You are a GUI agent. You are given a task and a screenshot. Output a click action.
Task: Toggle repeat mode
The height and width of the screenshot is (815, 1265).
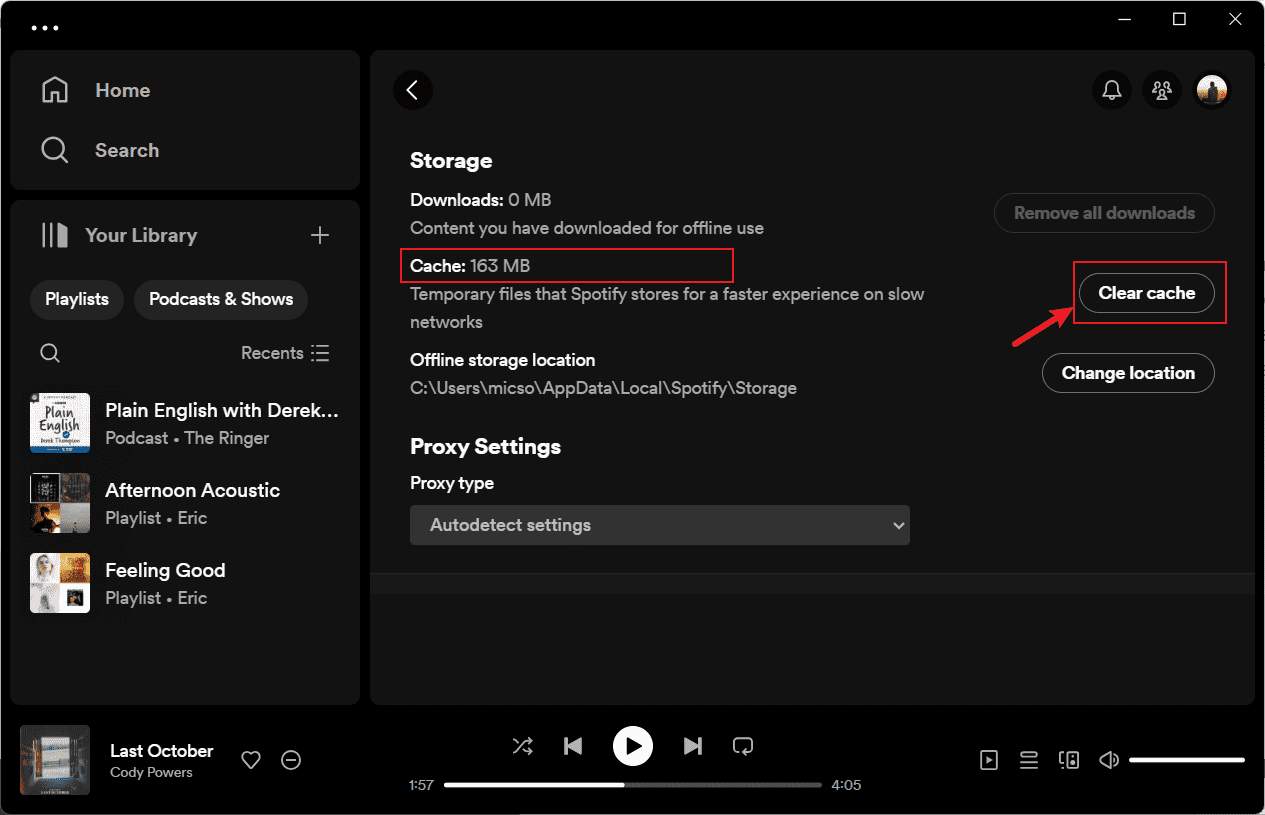pos(742,746)
